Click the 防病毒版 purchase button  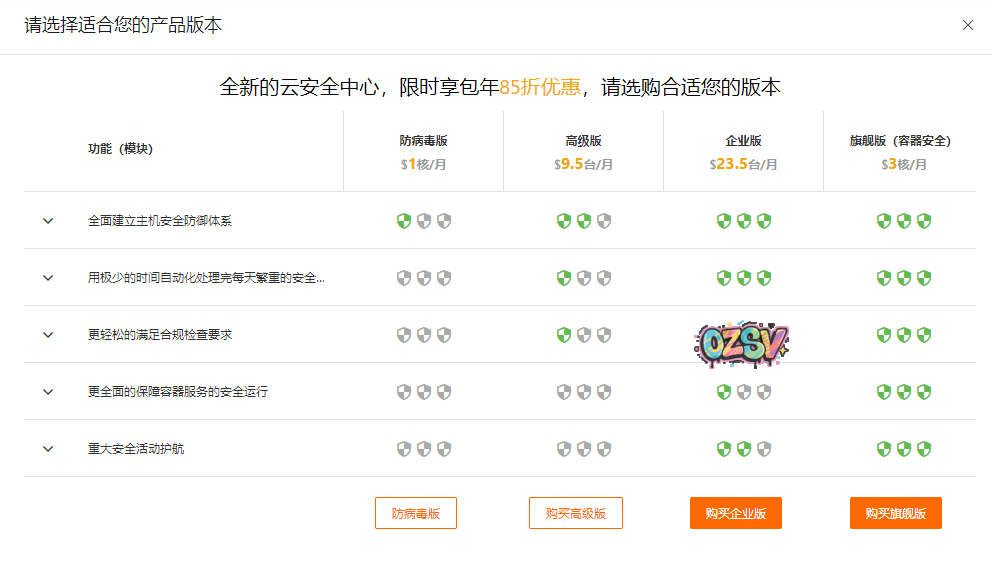[415, 513]
